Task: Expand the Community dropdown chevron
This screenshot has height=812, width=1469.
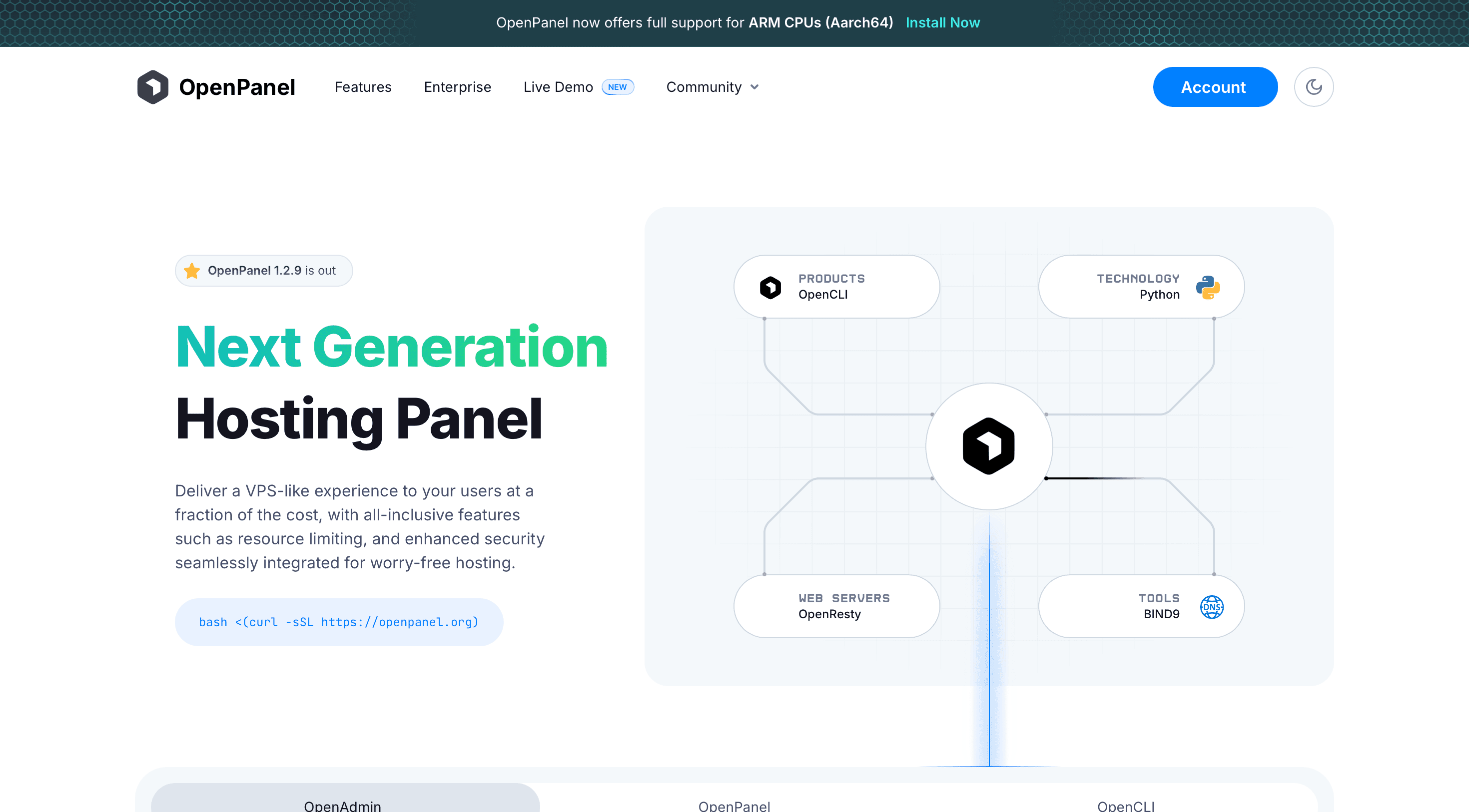Action: point(754,87)
